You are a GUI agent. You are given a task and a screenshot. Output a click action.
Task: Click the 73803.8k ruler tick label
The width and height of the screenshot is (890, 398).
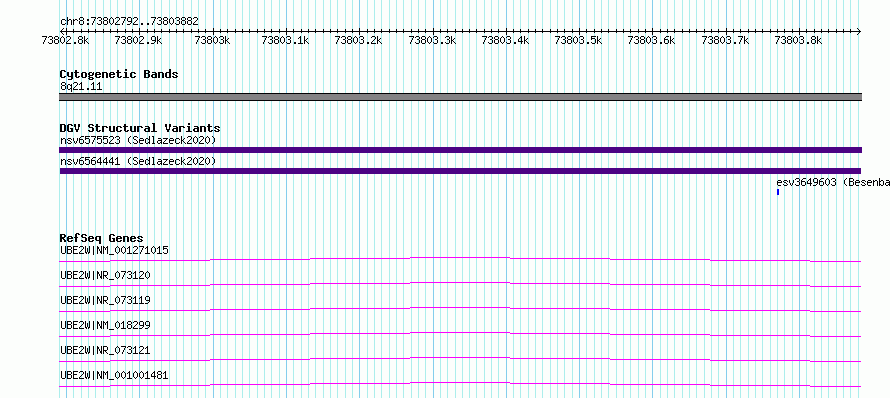pos(799,40)
